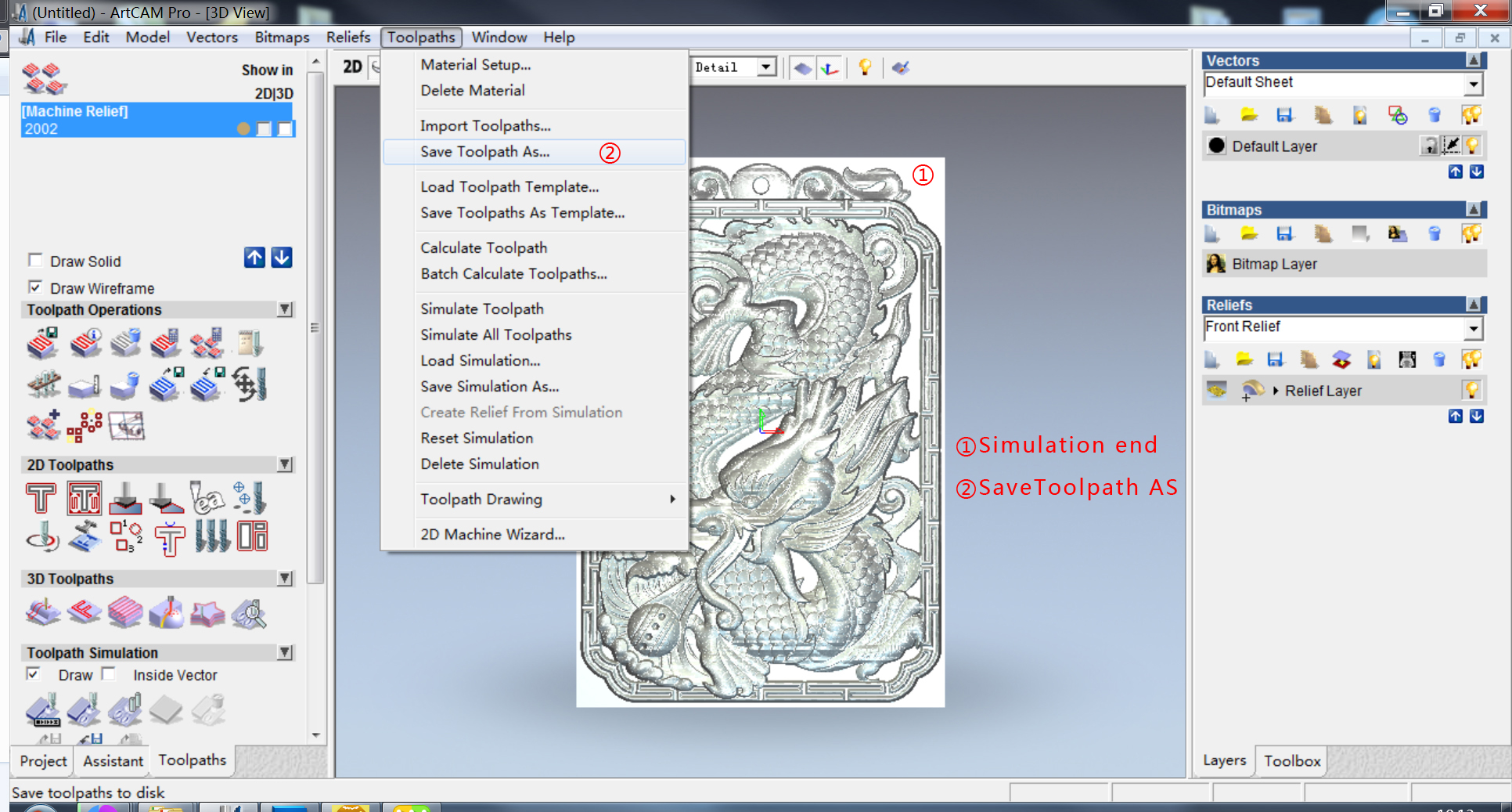Open the Machine Relief 3D toolpath icon
Image resolution: width=1512 pixels, height=812 pixels.
point(43,612)
